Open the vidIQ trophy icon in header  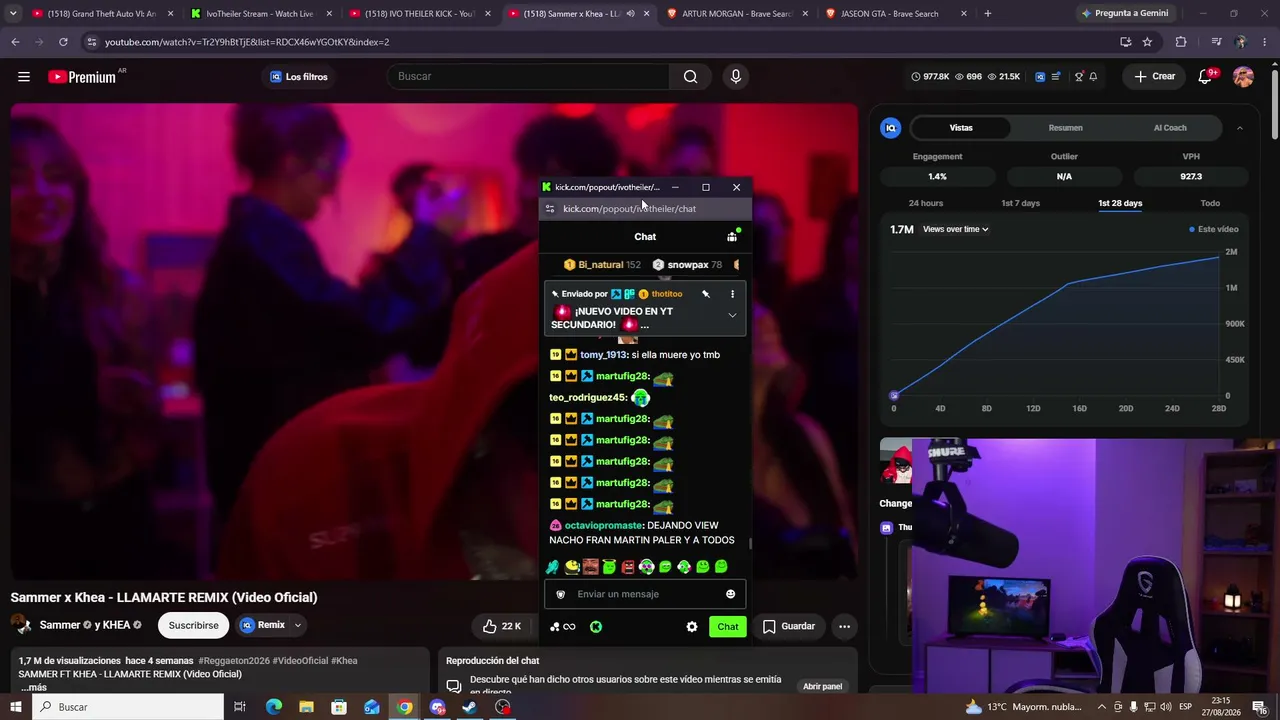point(1078,77)
